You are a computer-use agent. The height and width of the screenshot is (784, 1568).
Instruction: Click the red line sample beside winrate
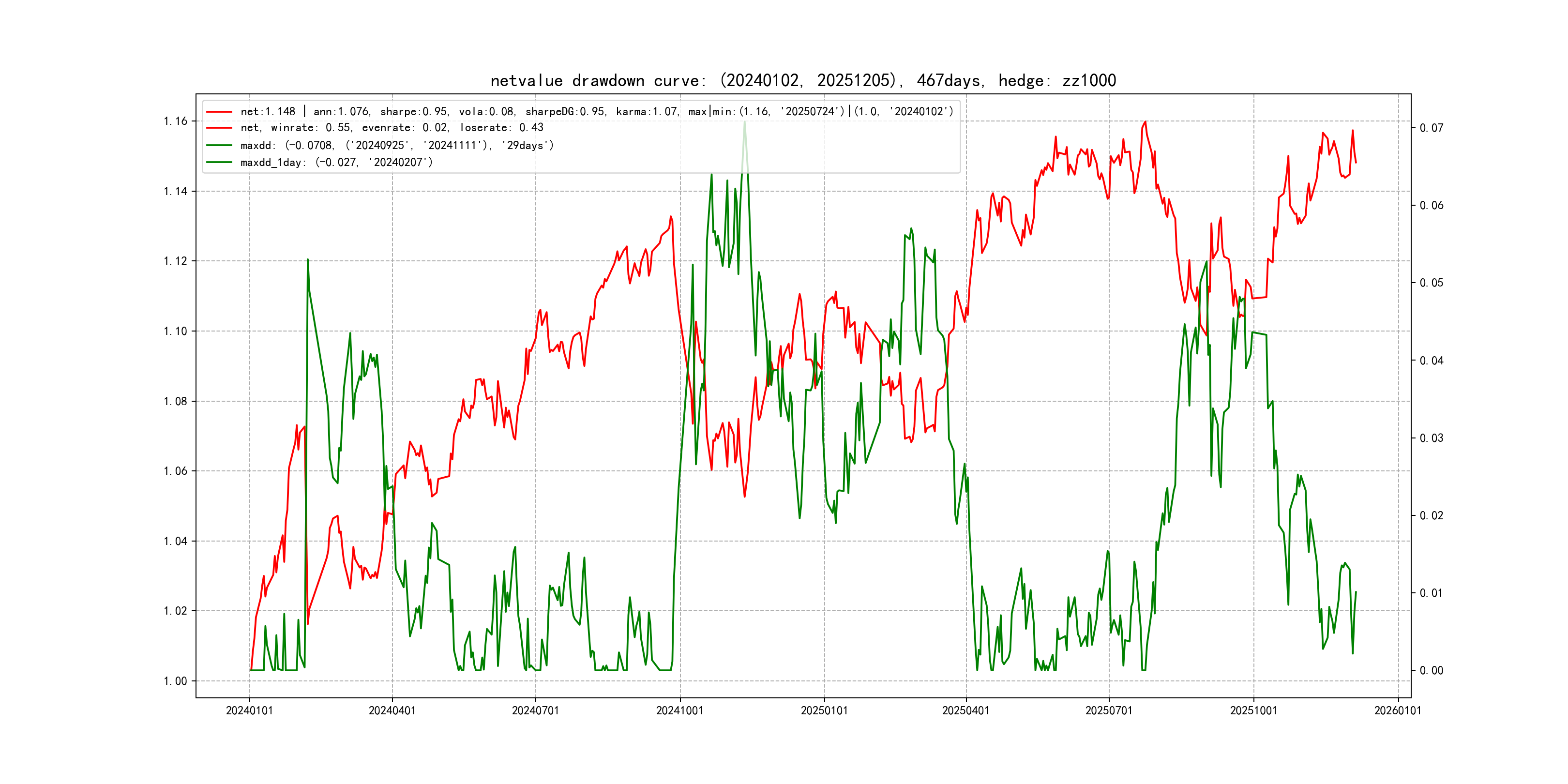click(219, 128)
